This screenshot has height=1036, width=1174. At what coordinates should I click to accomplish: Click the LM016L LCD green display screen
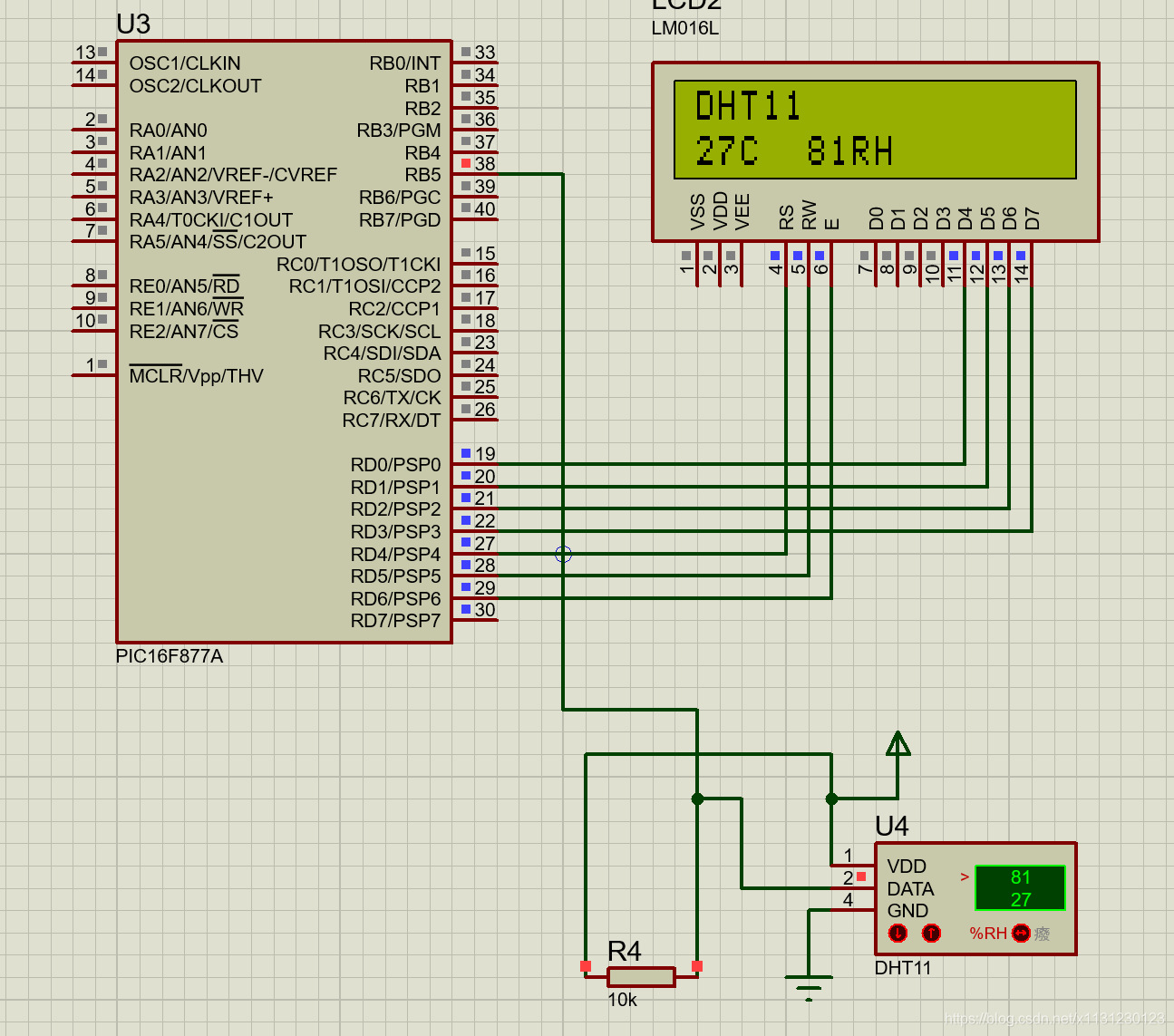(875, 130)
